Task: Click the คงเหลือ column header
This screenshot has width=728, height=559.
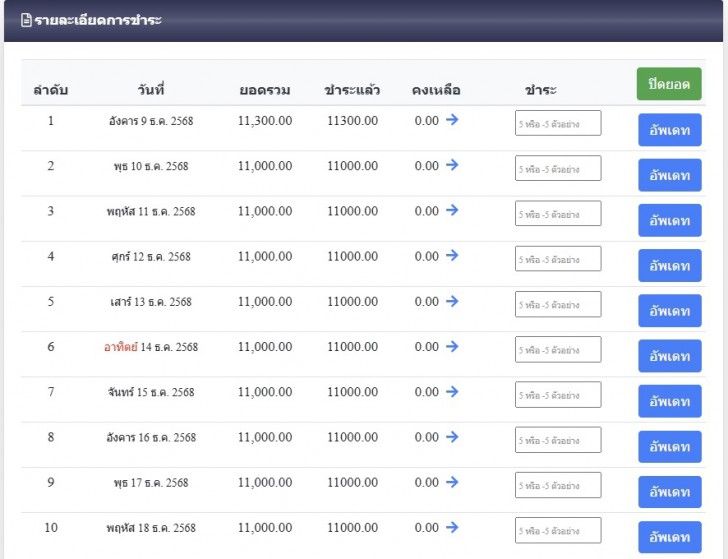Action: point(436,90)
